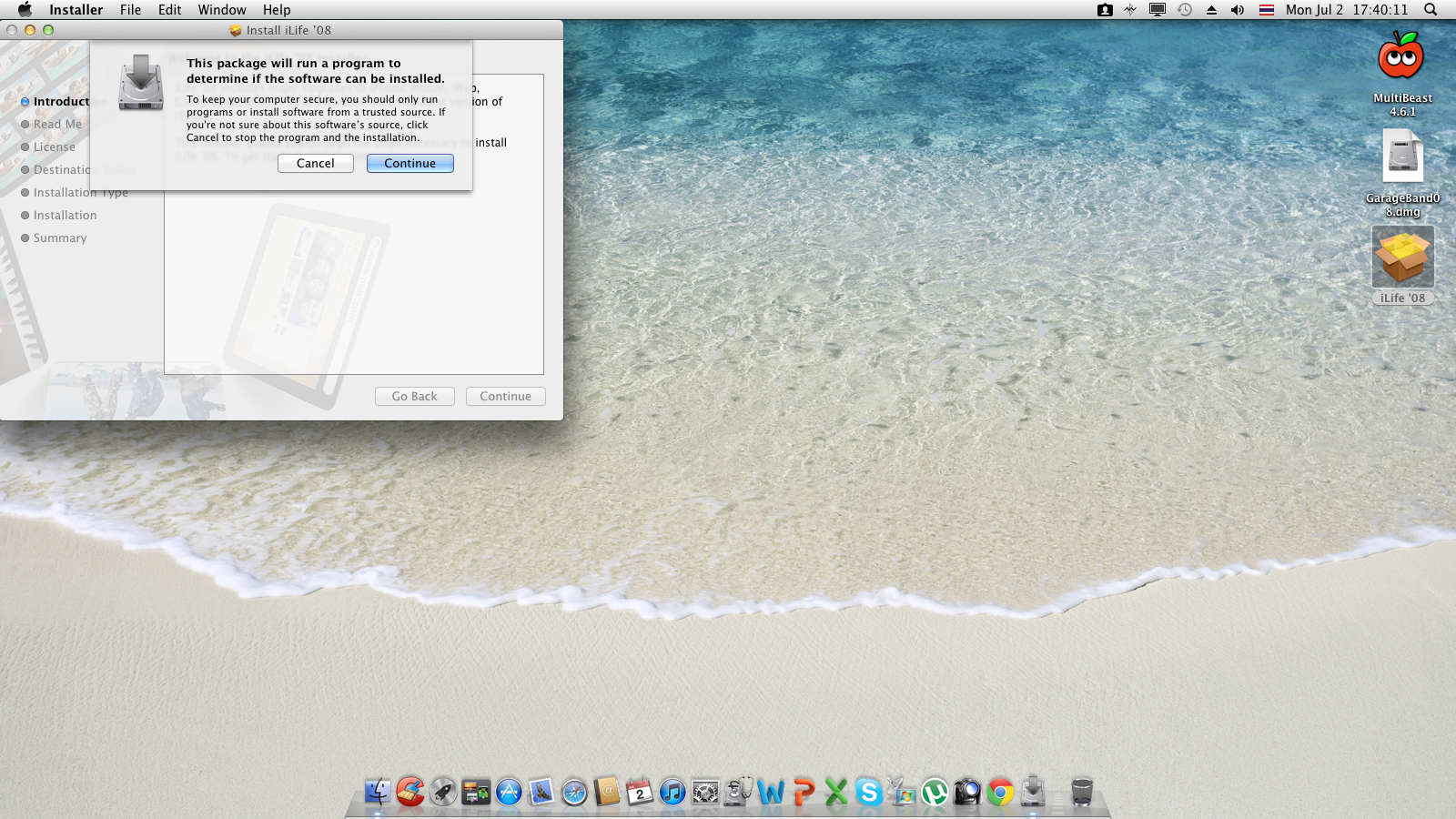Screen dimensions: 1456x819
Task: Open Microsoft Word from the dock
Action: coord(771,793)
